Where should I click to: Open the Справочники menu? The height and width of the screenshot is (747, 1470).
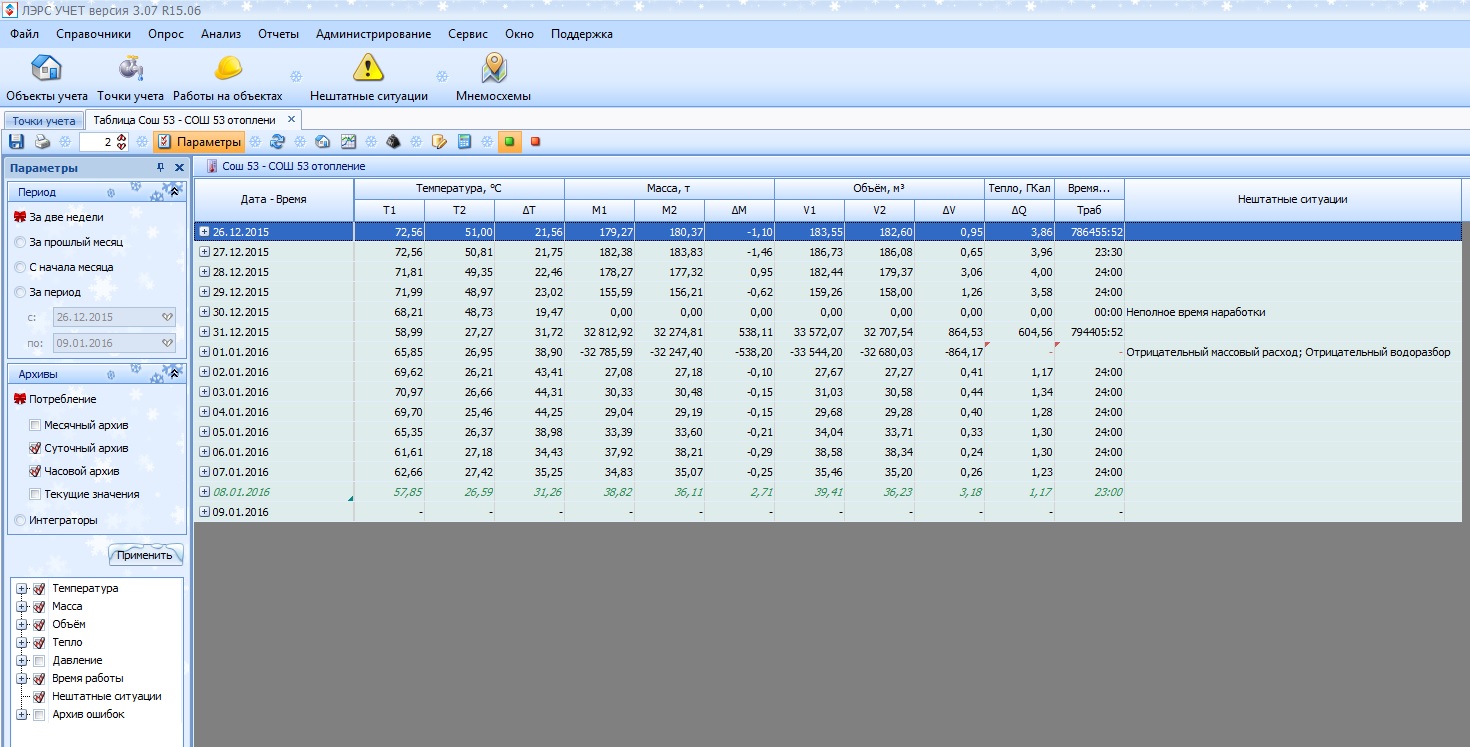pos(93,34)
